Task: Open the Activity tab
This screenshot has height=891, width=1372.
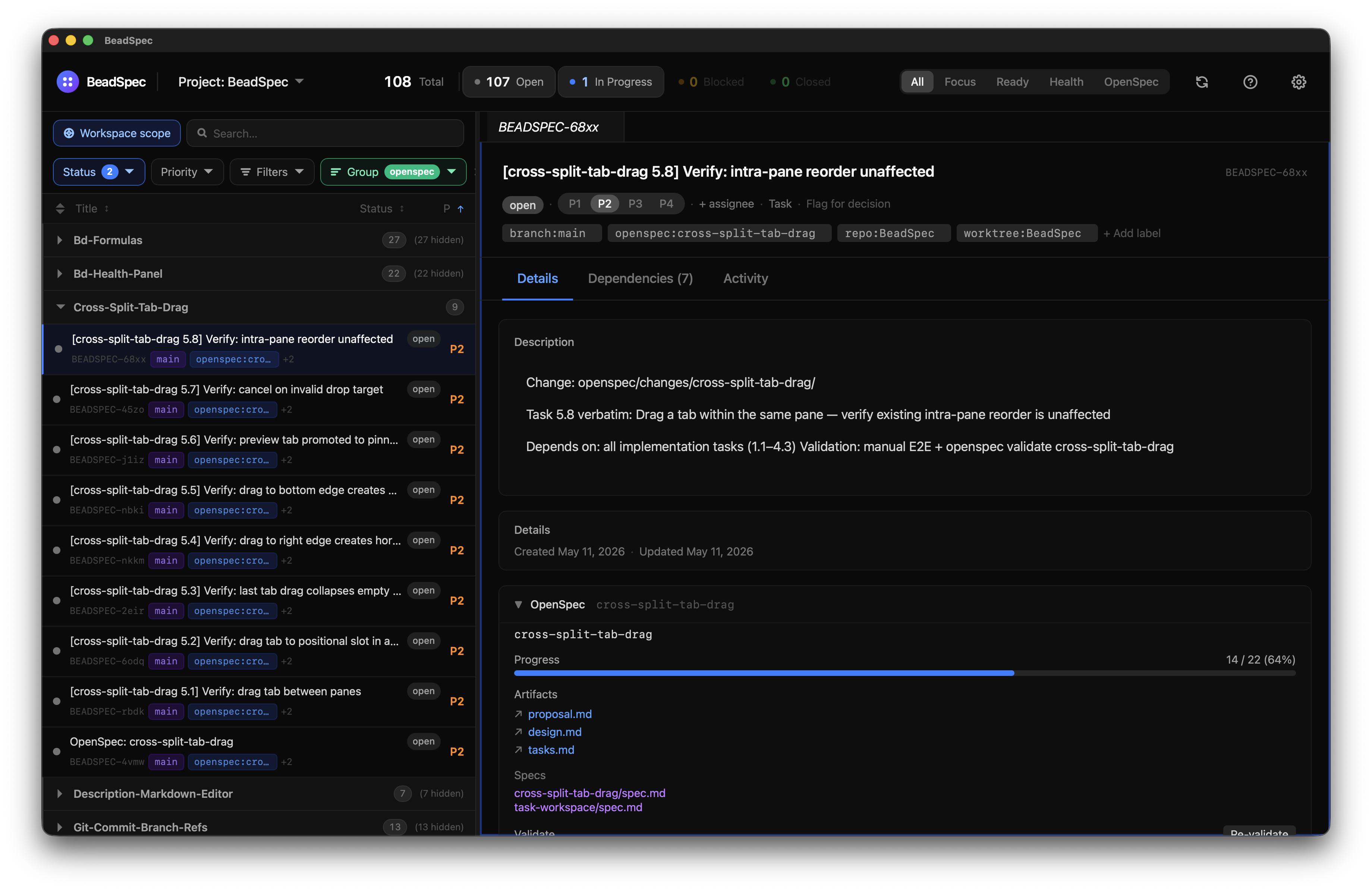Action: tap(745, 278)
